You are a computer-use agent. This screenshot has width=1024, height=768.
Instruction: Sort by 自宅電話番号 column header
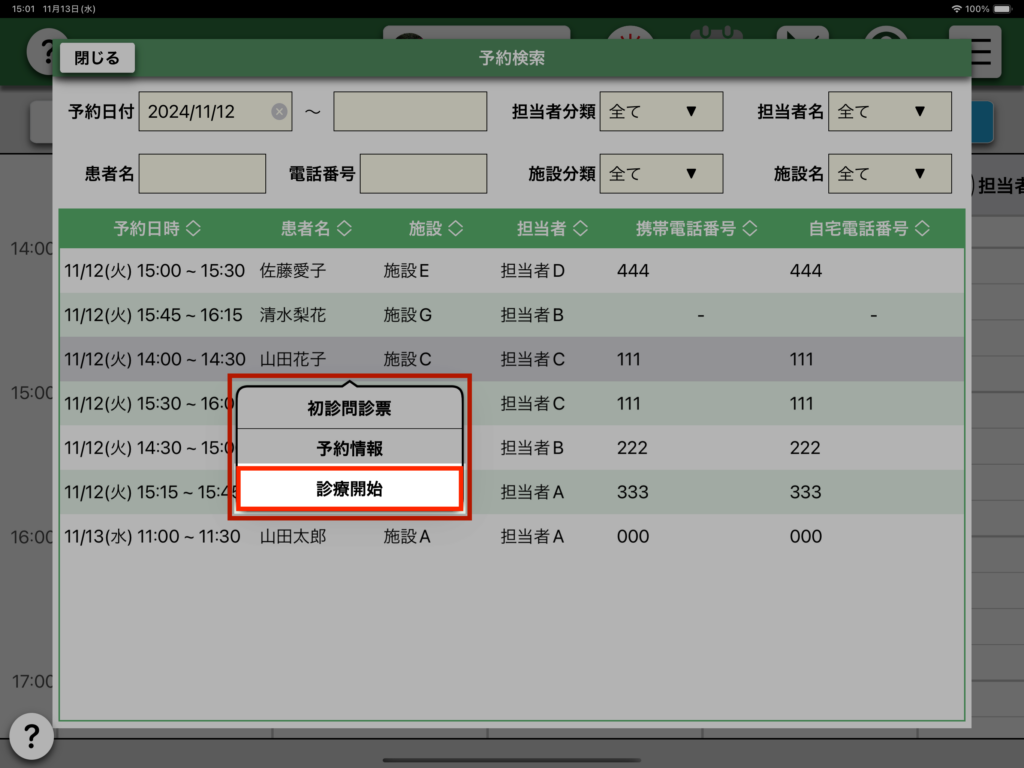pyautogui.click(x=869, y=229)
